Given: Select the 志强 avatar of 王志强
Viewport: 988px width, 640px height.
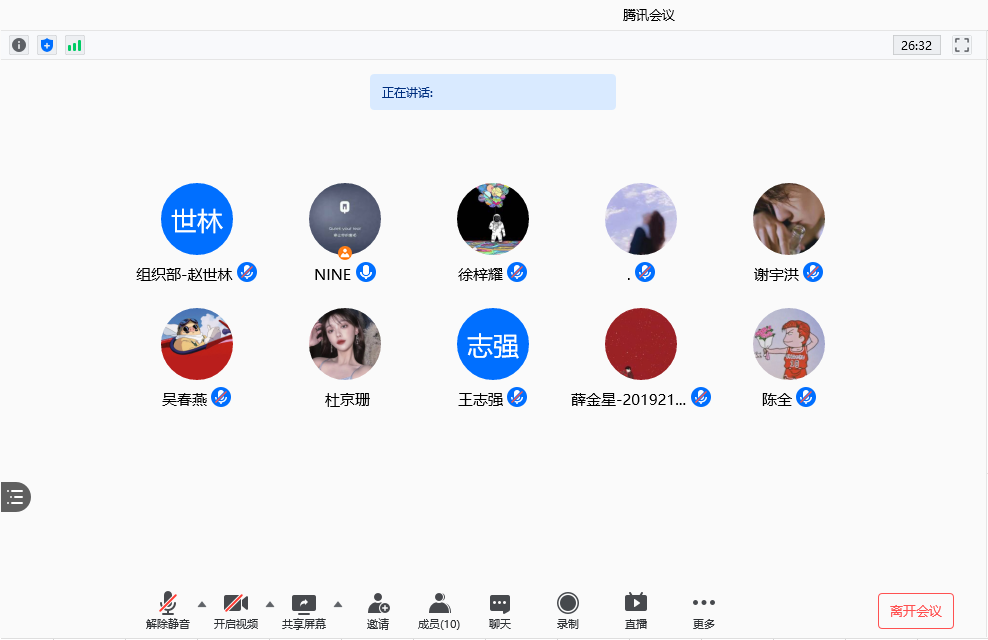Looking at the screenshot, I should [493, 344].
